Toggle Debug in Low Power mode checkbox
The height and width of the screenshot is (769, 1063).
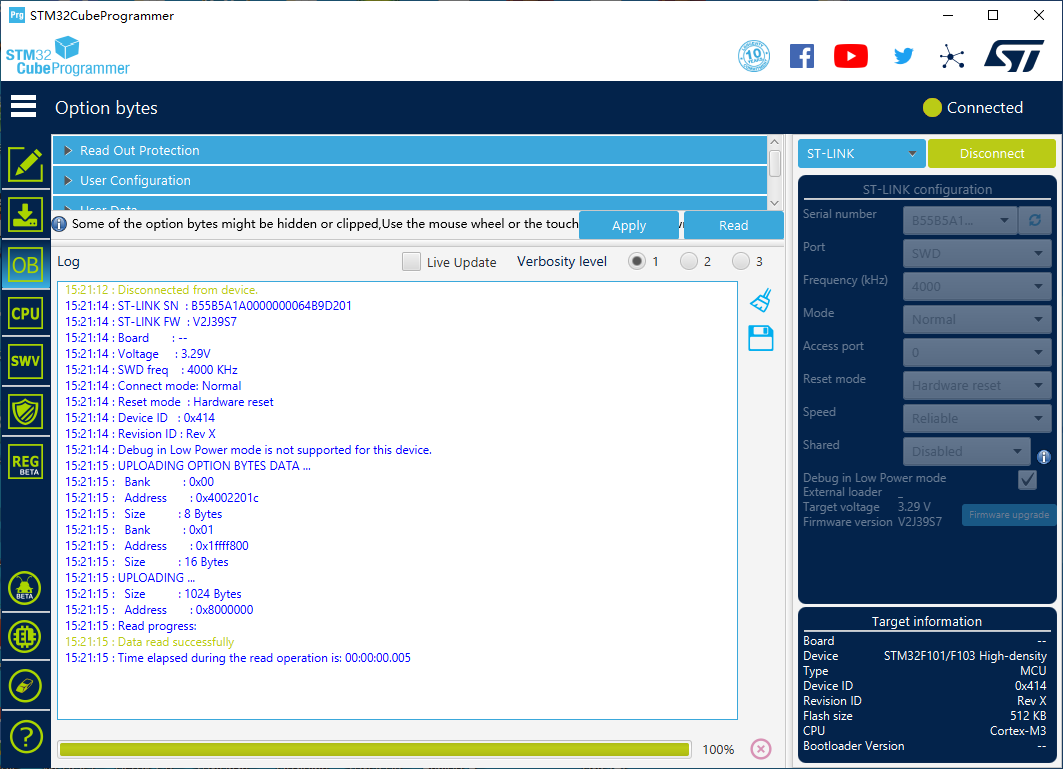tap(1027, 479)
